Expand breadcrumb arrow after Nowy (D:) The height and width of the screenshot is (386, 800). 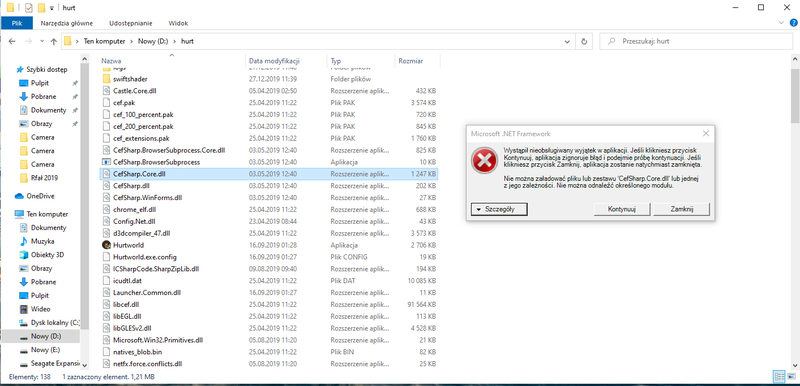(x=173, y=41)
